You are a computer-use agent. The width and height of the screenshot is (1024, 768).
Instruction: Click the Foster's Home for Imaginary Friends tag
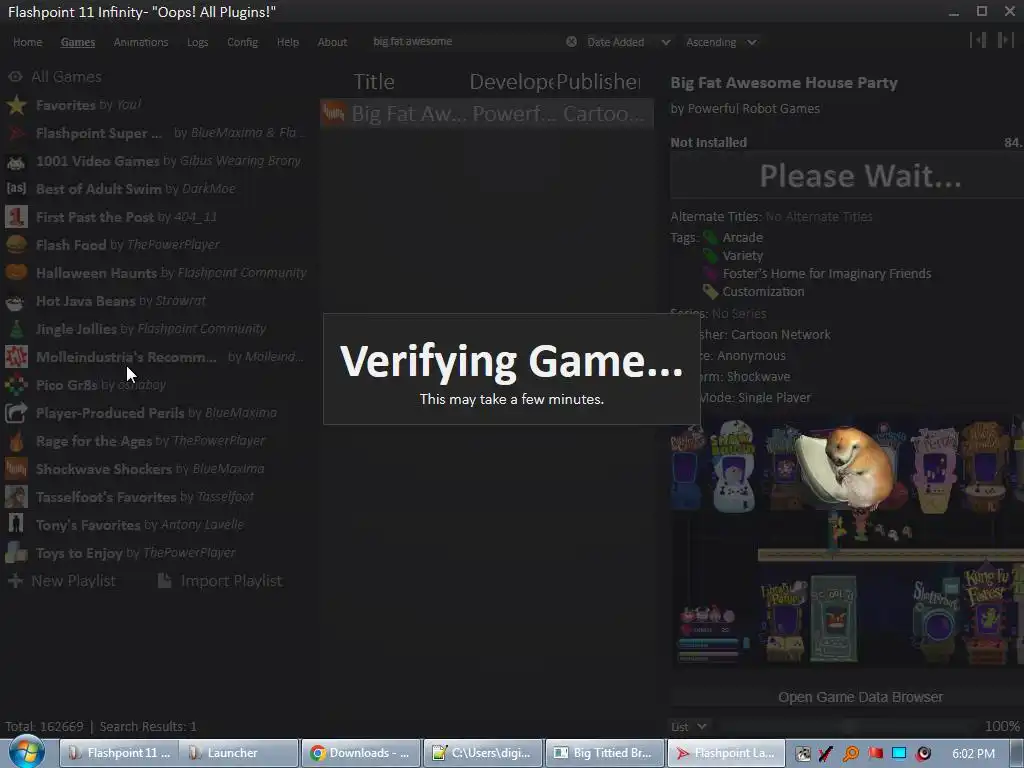(827, 274)
